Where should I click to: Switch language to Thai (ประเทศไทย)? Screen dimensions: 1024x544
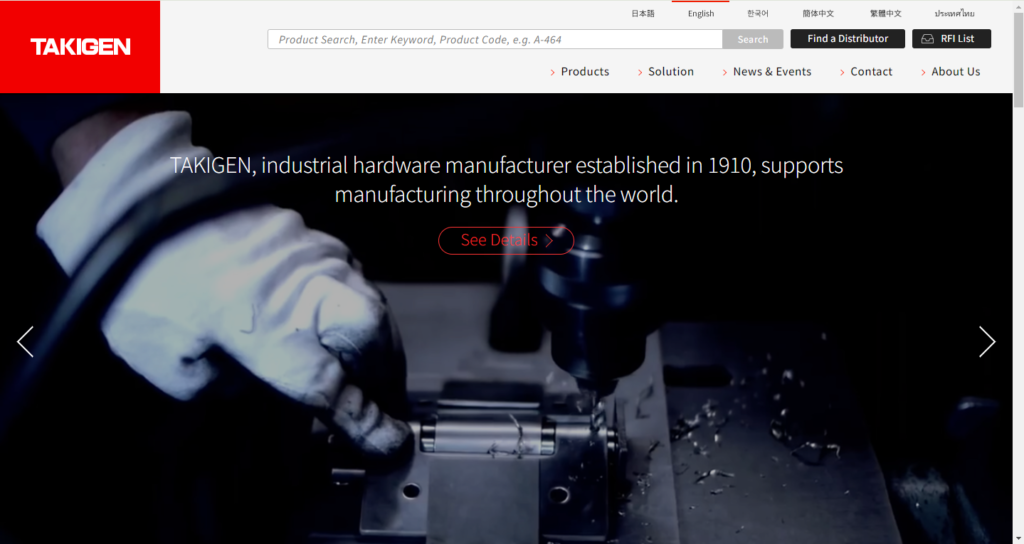tap(954, 14)
